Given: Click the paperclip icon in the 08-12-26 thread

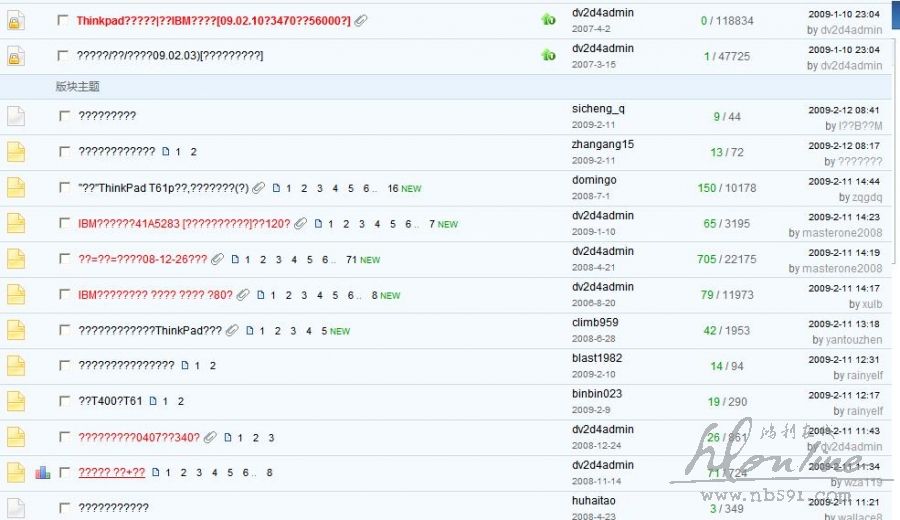Looking at the screenshot, I should 217,259.
